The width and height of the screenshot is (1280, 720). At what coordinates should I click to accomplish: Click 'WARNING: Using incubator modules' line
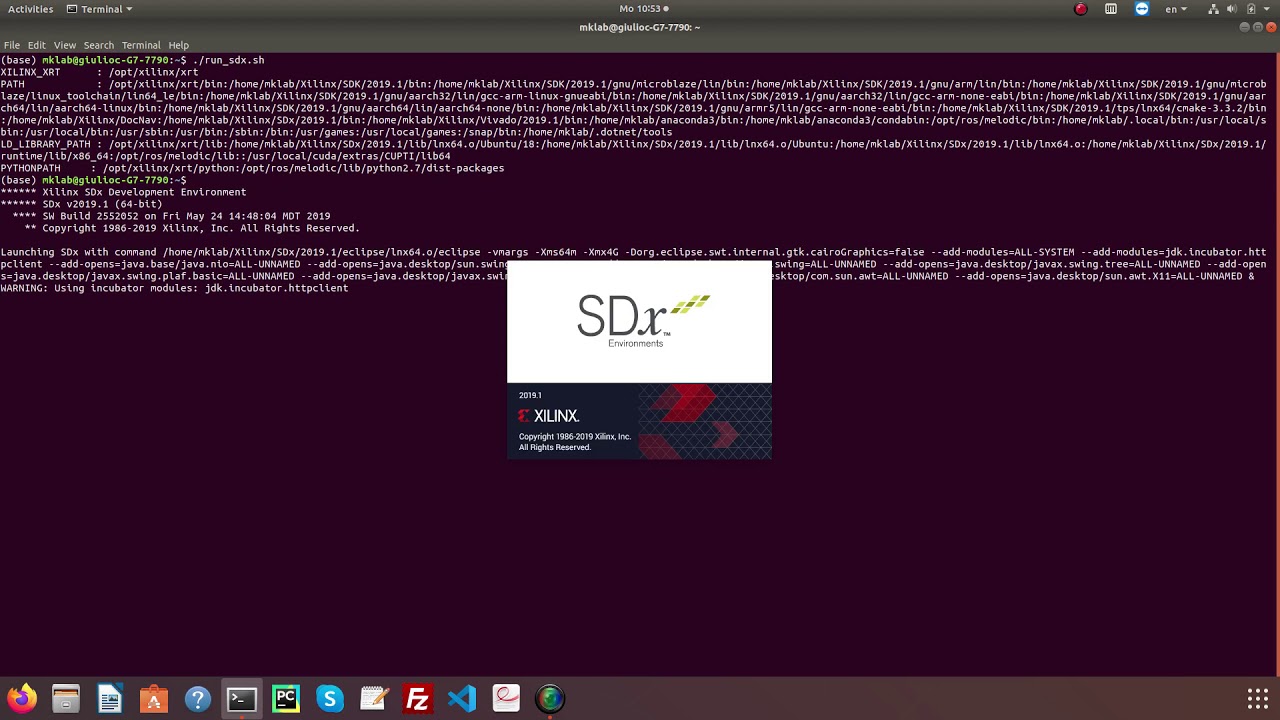174,288
